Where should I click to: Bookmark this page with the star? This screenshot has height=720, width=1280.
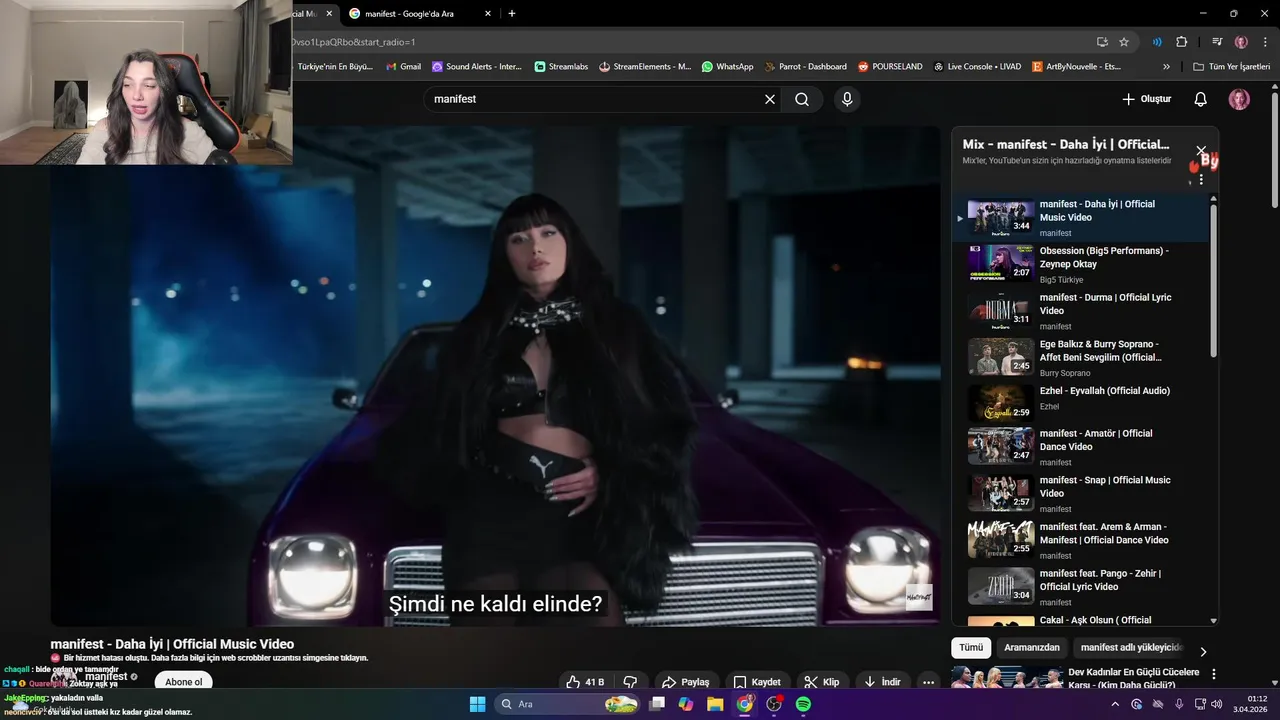click(x=1124, y=42)
